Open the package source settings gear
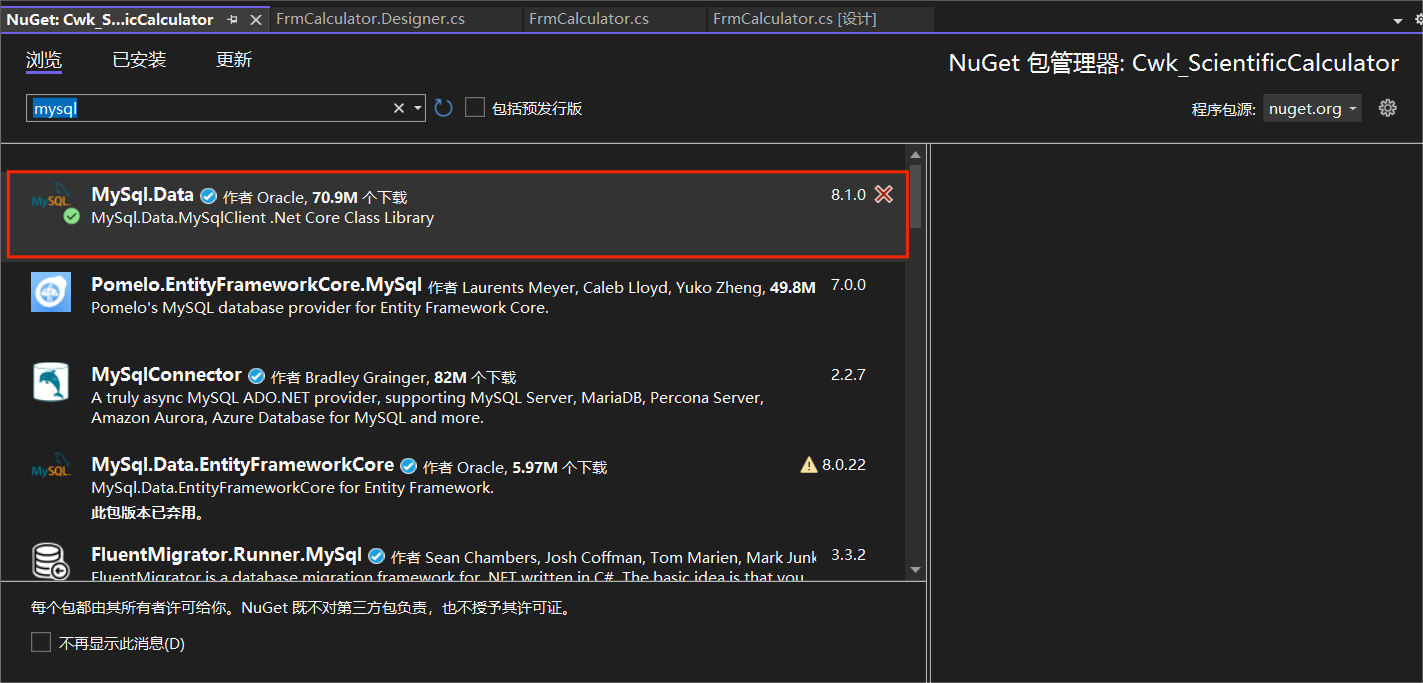The height and width of the screenshot is (683, 1423). [1388, 108]
